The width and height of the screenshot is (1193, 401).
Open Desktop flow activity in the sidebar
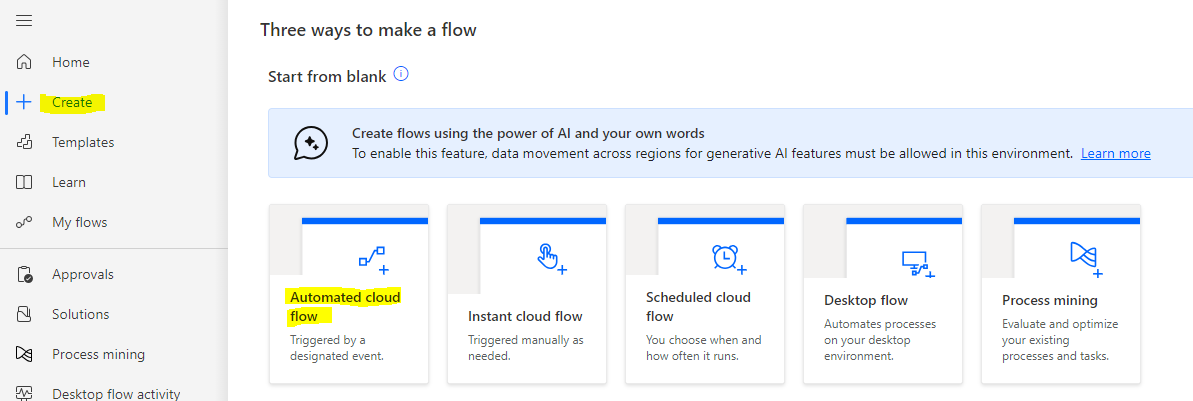[116, 394]
